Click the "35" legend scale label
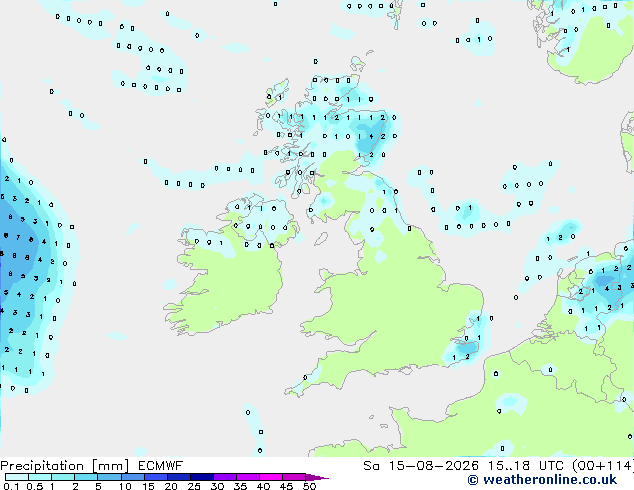Screen dimensions: 634x490 click(240, 486)
